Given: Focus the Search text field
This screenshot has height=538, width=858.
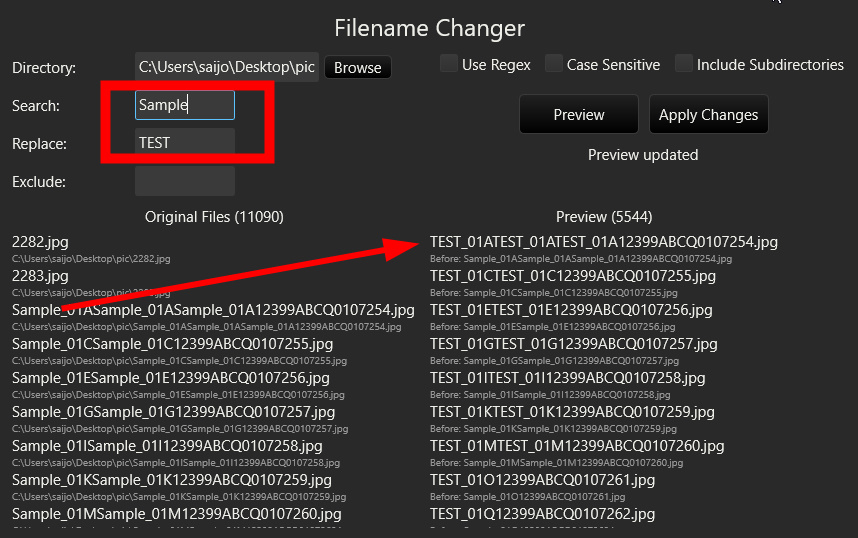Looking at the screenshot, I should click(185, 105).
